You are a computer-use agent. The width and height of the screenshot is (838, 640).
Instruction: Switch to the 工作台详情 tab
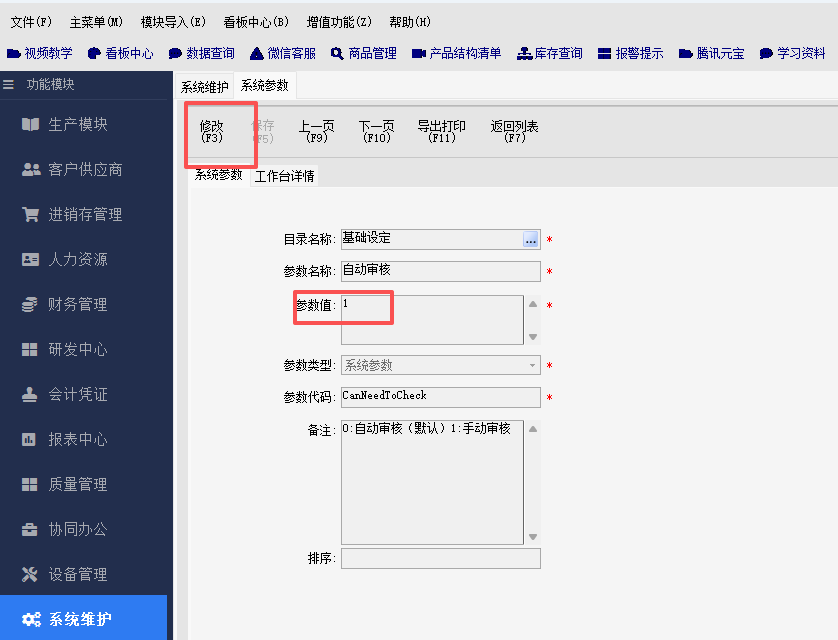(x=285, y=176)
